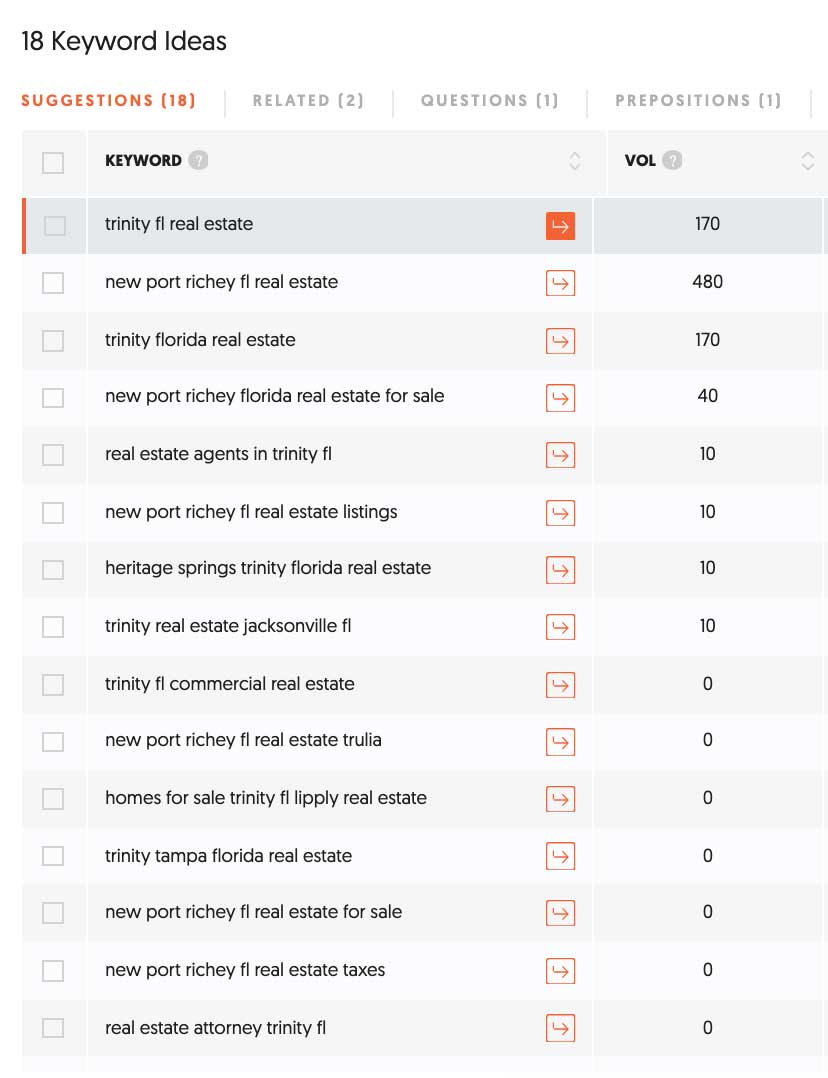Open the arrow for 'homes for sale trinity fl lipply real estate'

click(561, 798)
